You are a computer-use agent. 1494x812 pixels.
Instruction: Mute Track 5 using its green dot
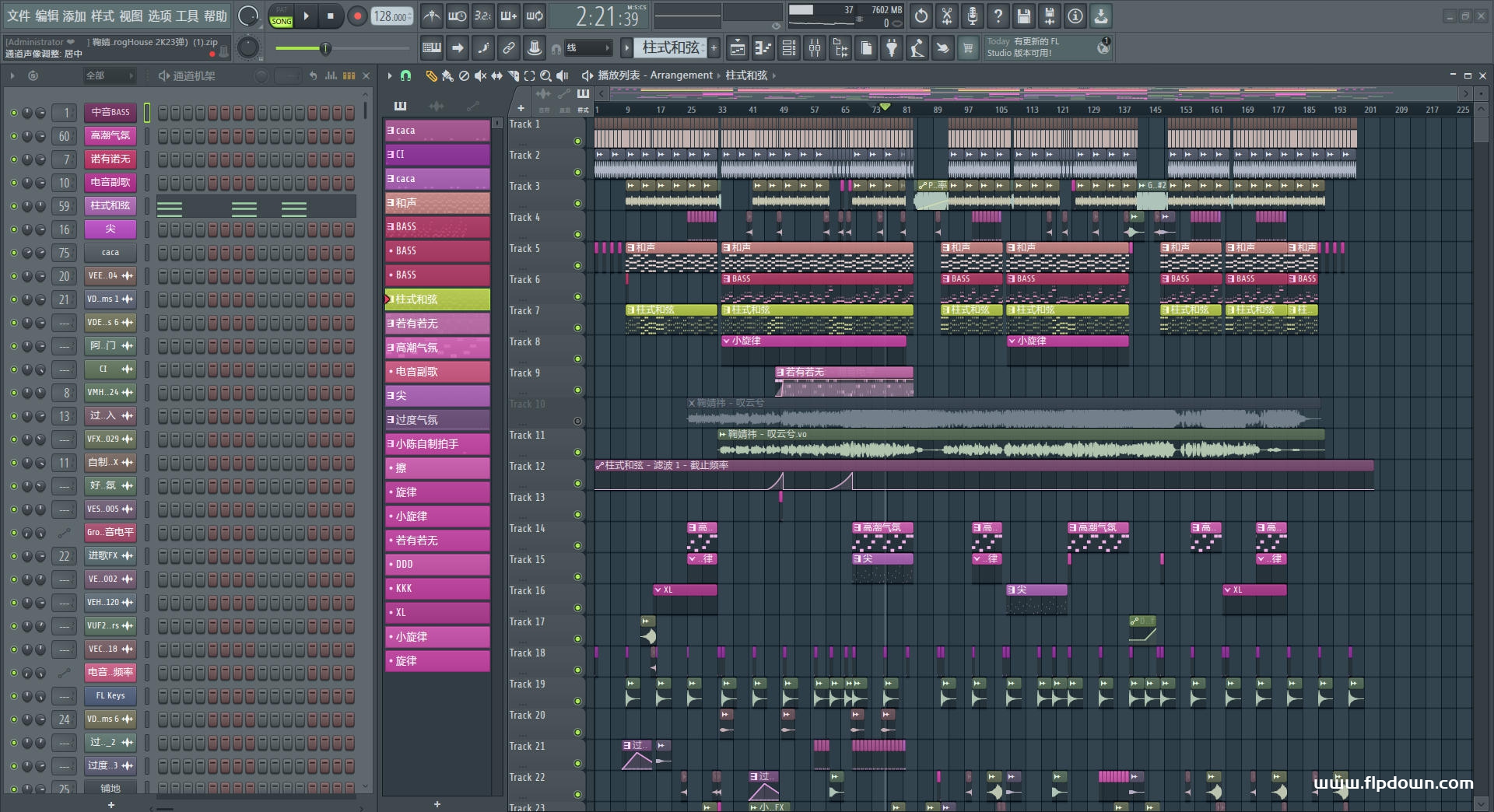pos(577,265)
